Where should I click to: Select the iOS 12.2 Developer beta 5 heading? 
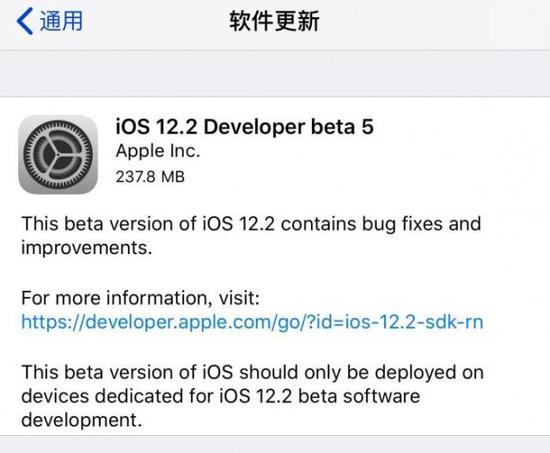[244, 127]
